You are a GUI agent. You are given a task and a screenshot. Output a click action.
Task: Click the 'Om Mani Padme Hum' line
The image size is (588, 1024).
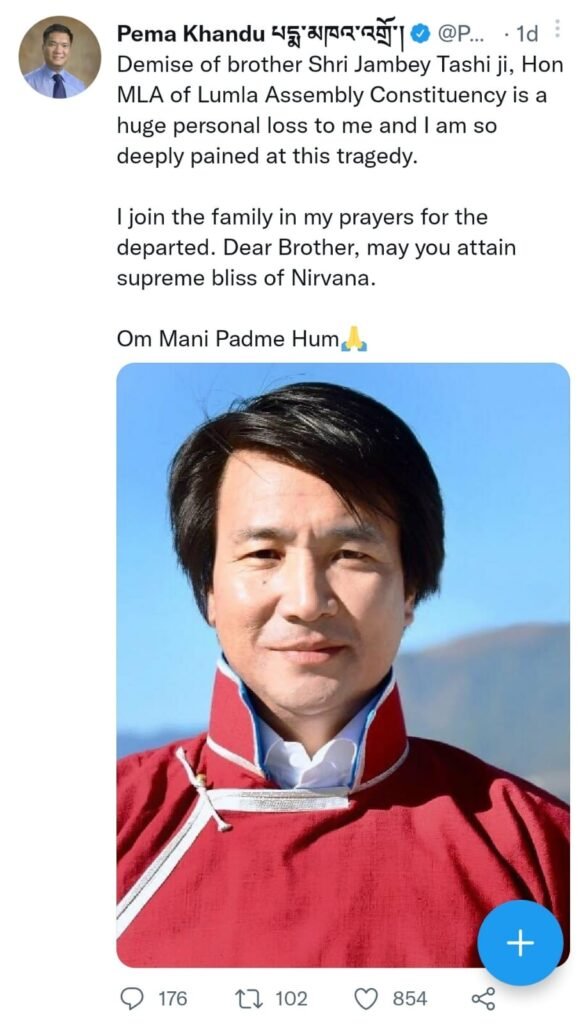228,339
